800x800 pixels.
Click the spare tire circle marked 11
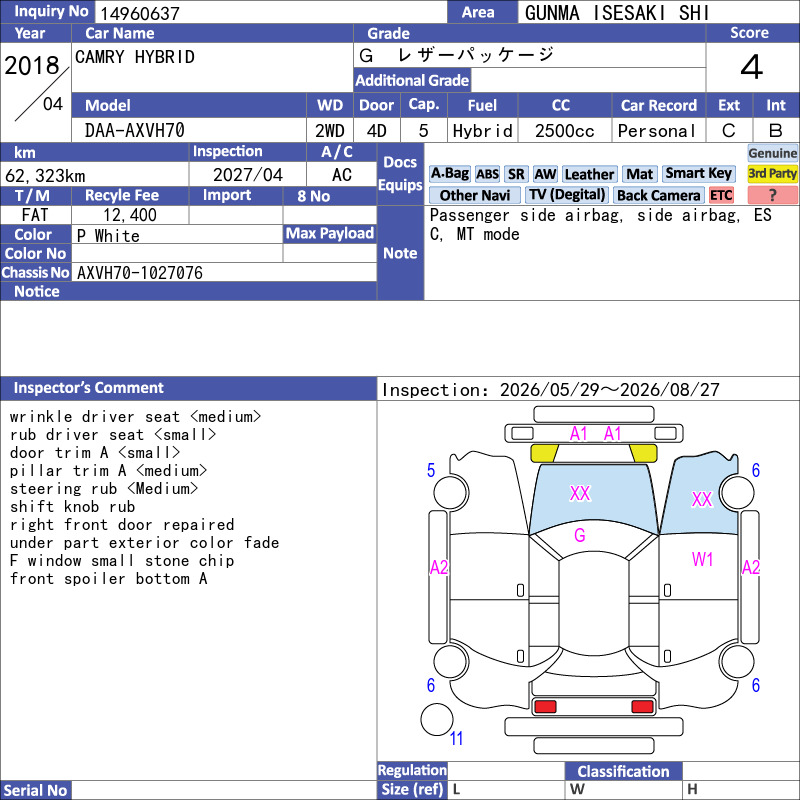coord(437,719)
